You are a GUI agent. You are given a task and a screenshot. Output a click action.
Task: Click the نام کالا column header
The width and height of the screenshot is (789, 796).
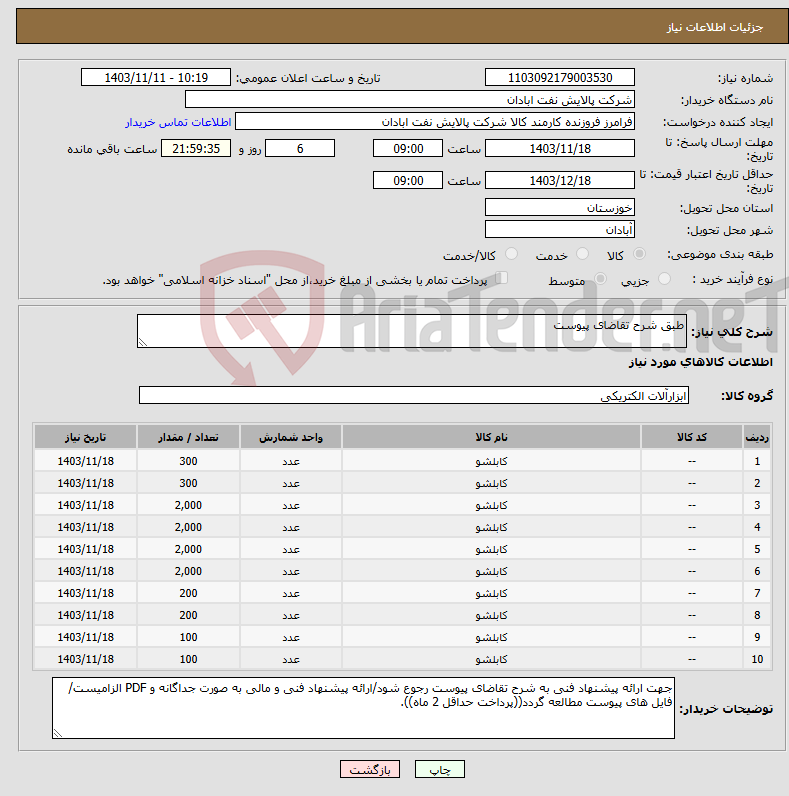click(491, 437)
